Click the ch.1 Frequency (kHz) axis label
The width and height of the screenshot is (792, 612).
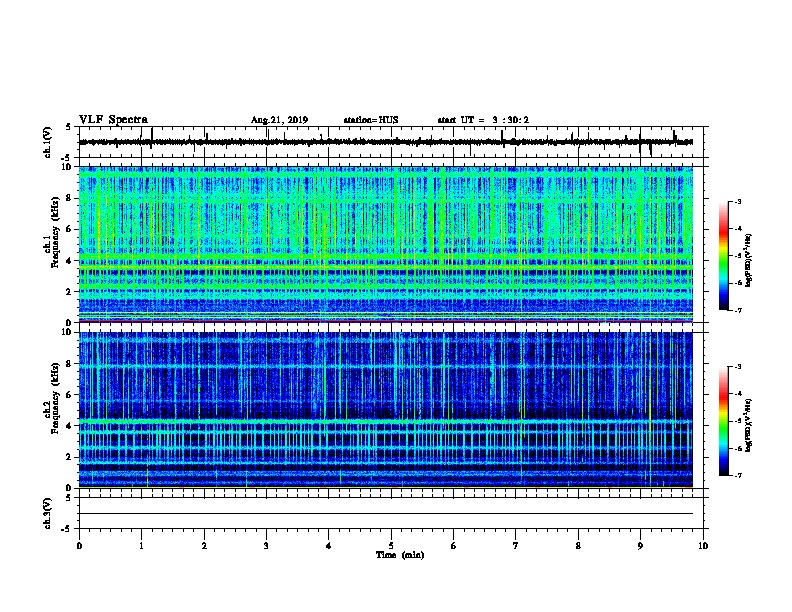tap(52, 233)
